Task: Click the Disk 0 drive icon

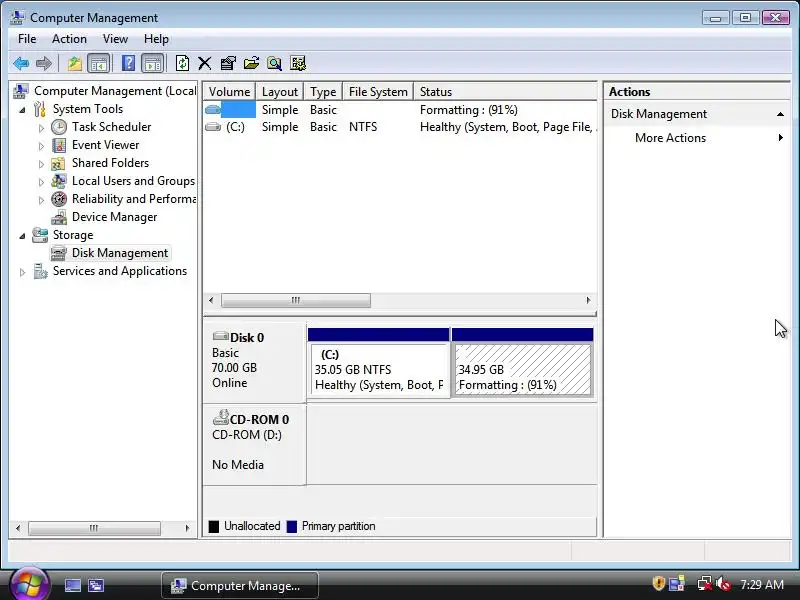Action: tap(220, 336)
